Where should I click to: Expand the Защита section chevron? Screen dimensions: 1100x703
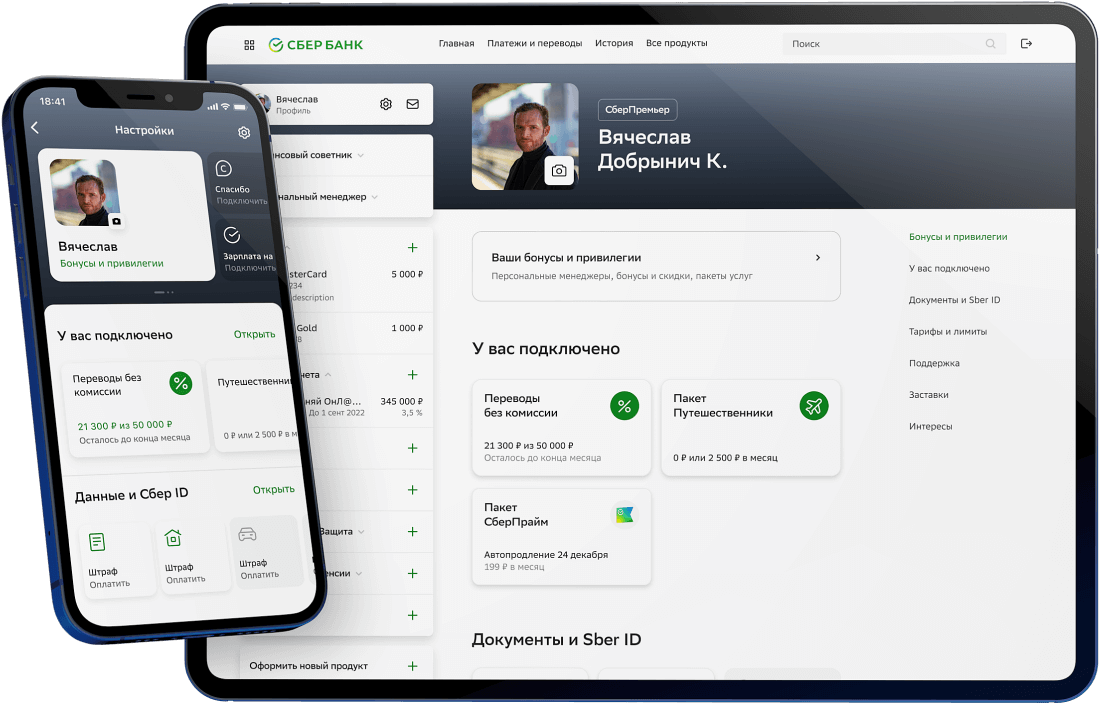click(361, 532)
